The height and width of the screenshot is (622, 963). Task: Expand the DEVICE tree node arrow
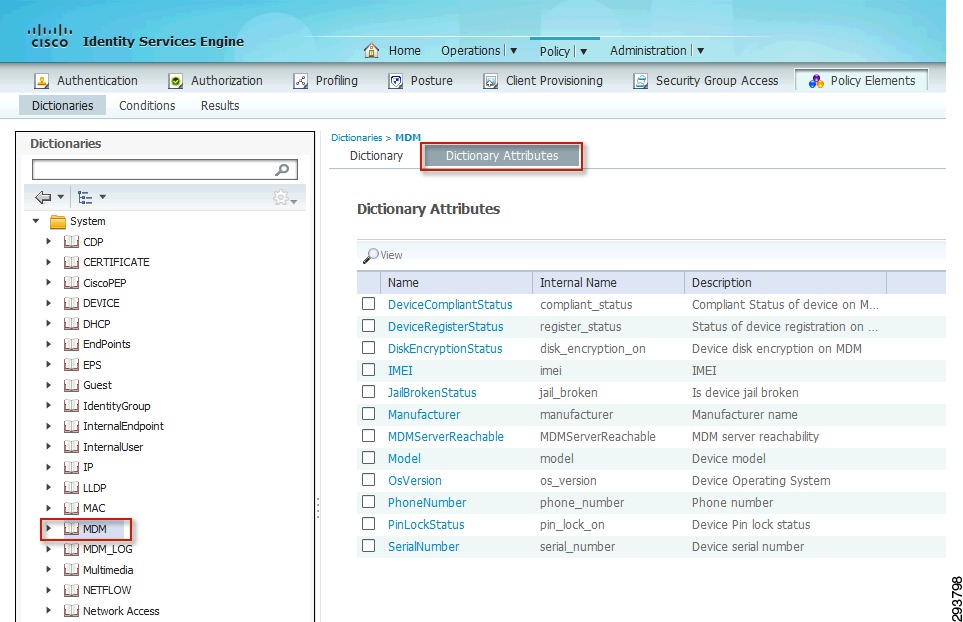pyautogui.click(x=49, y=303)
